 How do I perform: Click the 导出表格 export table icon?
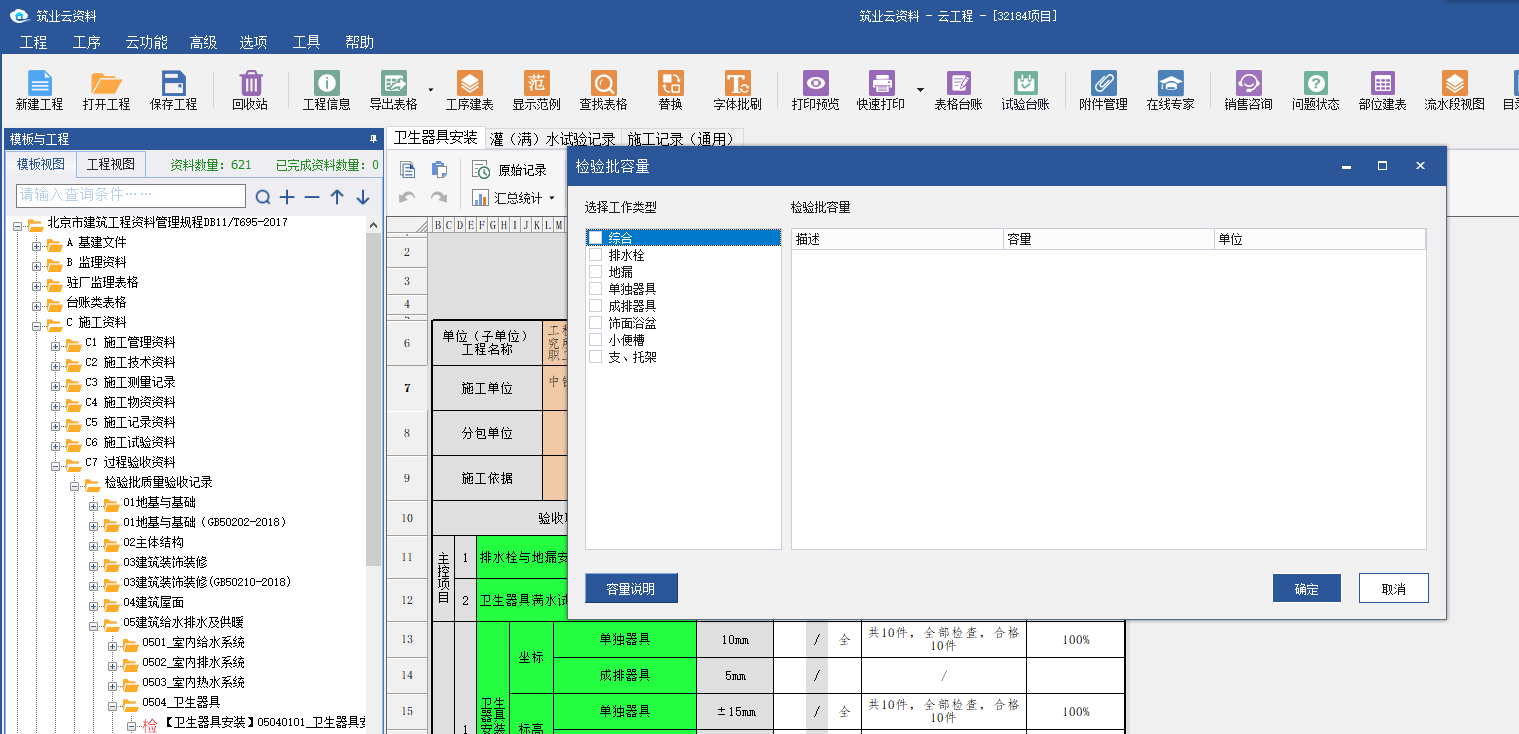click(x=394, y=91)
